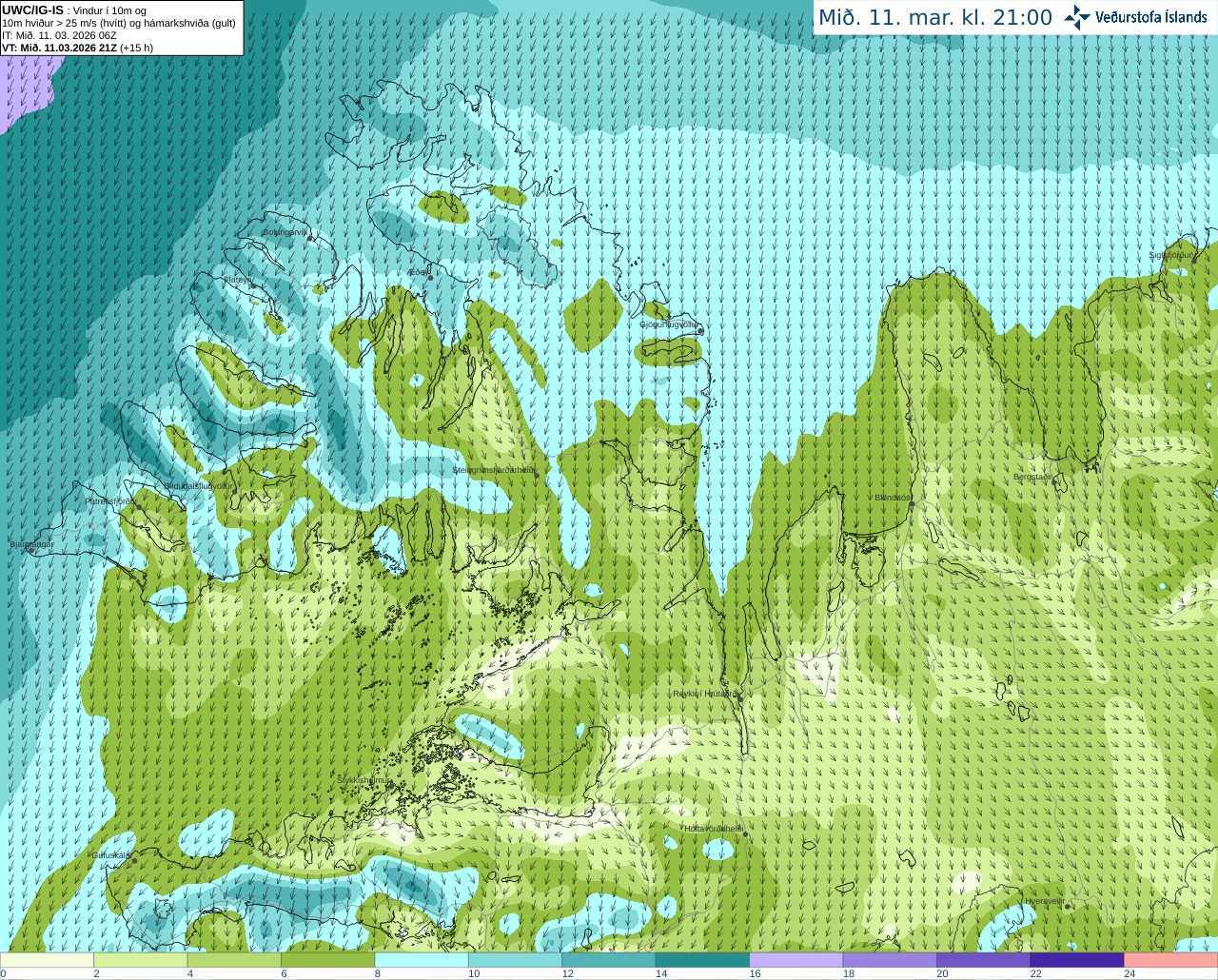Click the Gjögurflugvöllur station dot
Image resolution: width=1218 pixels, height=980 pixels.
pos(700,330)
